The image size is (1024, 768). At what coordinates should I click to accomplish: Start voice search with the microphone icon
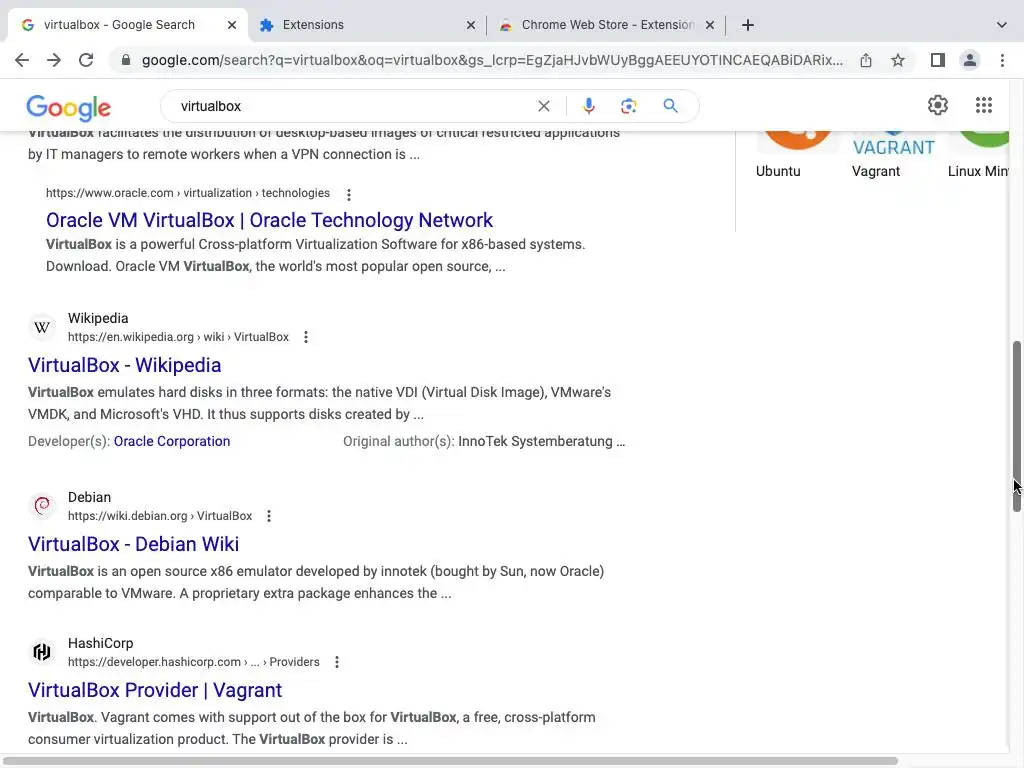coord(588,106)
